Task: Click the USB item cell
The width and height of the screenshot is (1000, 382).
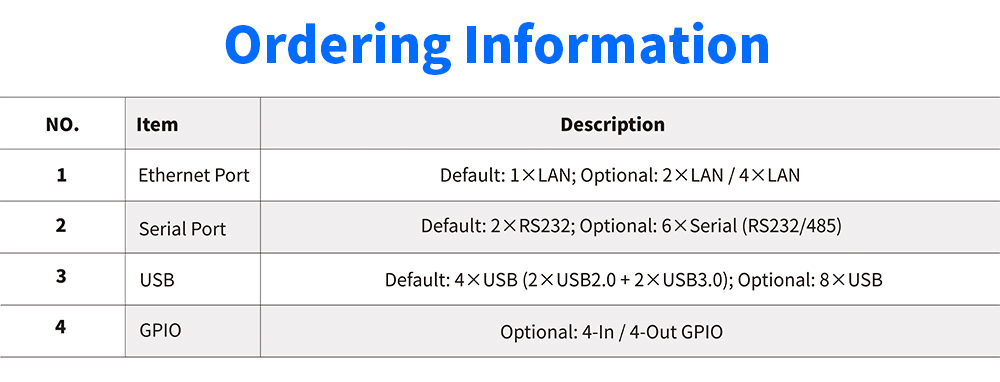Action: (x=193, y=279)
